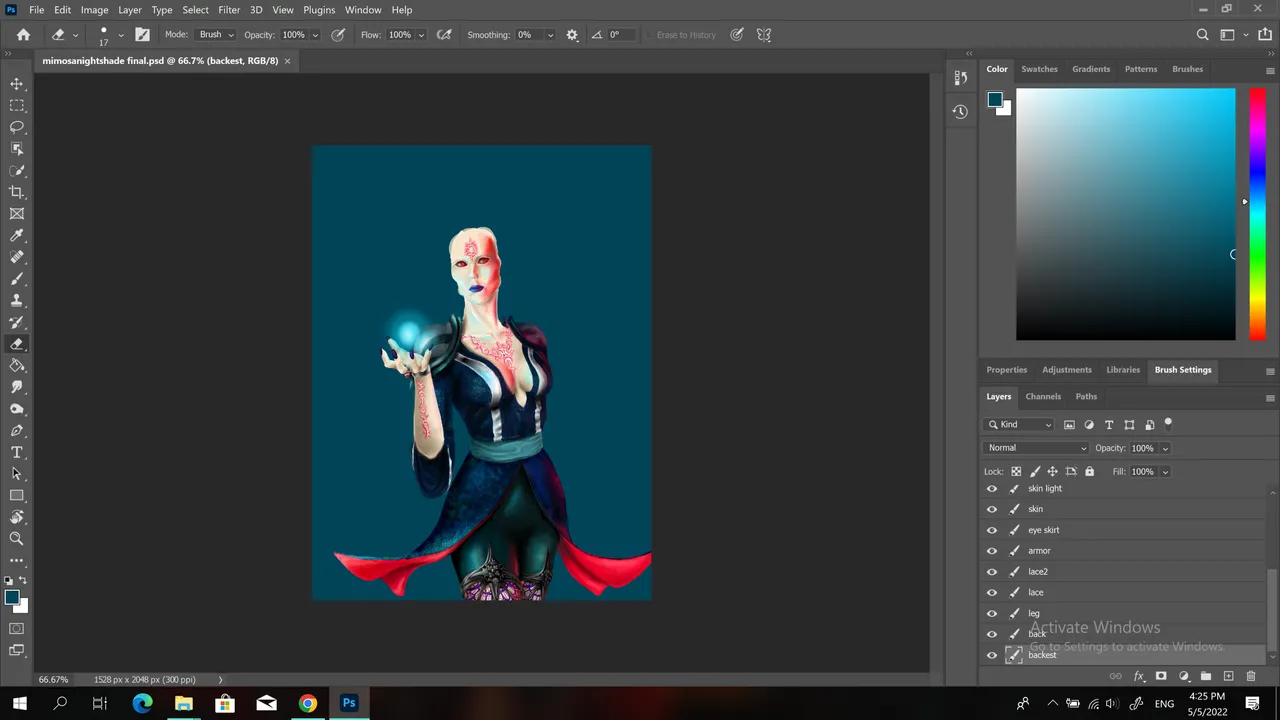The height and width of the screenshot is (720, 1280).
Task: Select the Clone Stamp tool
Action: (x=17, y=300)
